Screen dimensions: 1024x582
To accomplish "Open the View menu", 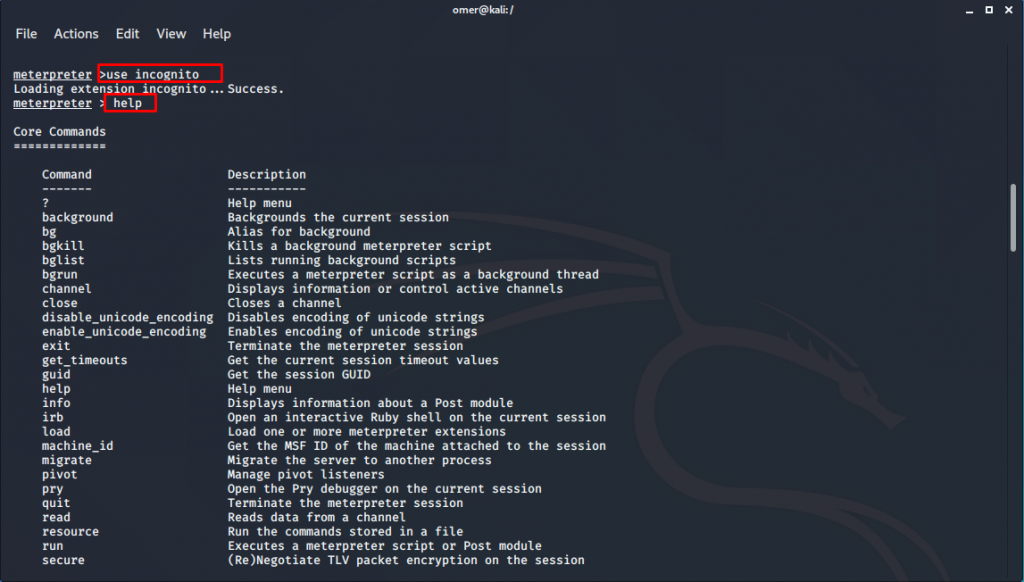I will [x=170, y=33].
